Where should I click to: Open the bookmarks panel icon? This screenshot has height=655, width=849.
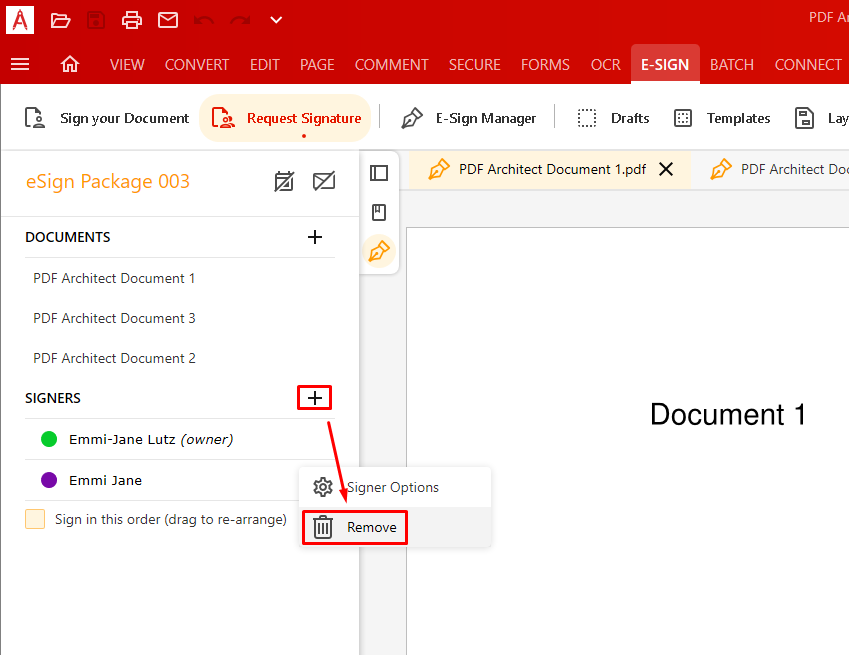(379, 212)
